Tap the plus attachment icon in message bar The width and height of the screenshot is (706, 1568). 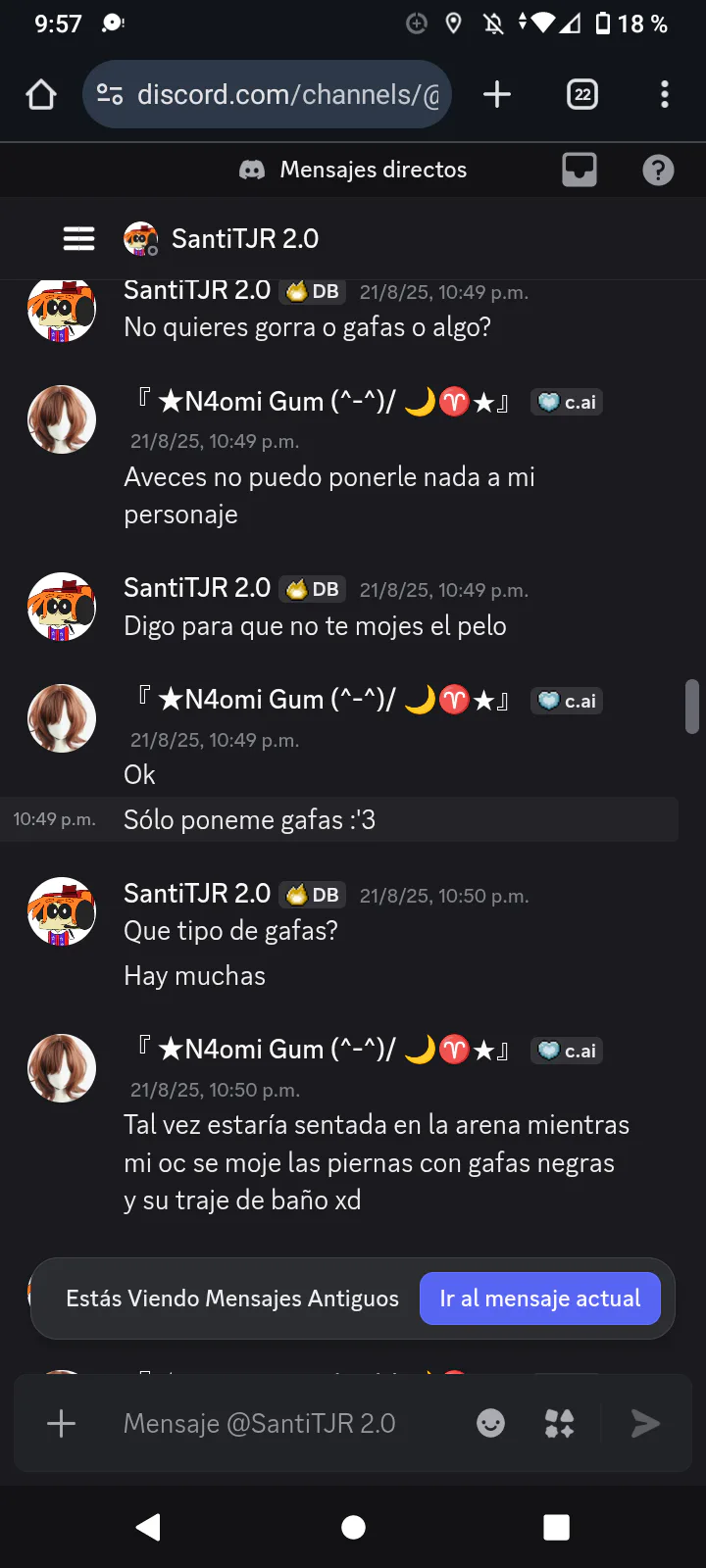click(61, 1423)
